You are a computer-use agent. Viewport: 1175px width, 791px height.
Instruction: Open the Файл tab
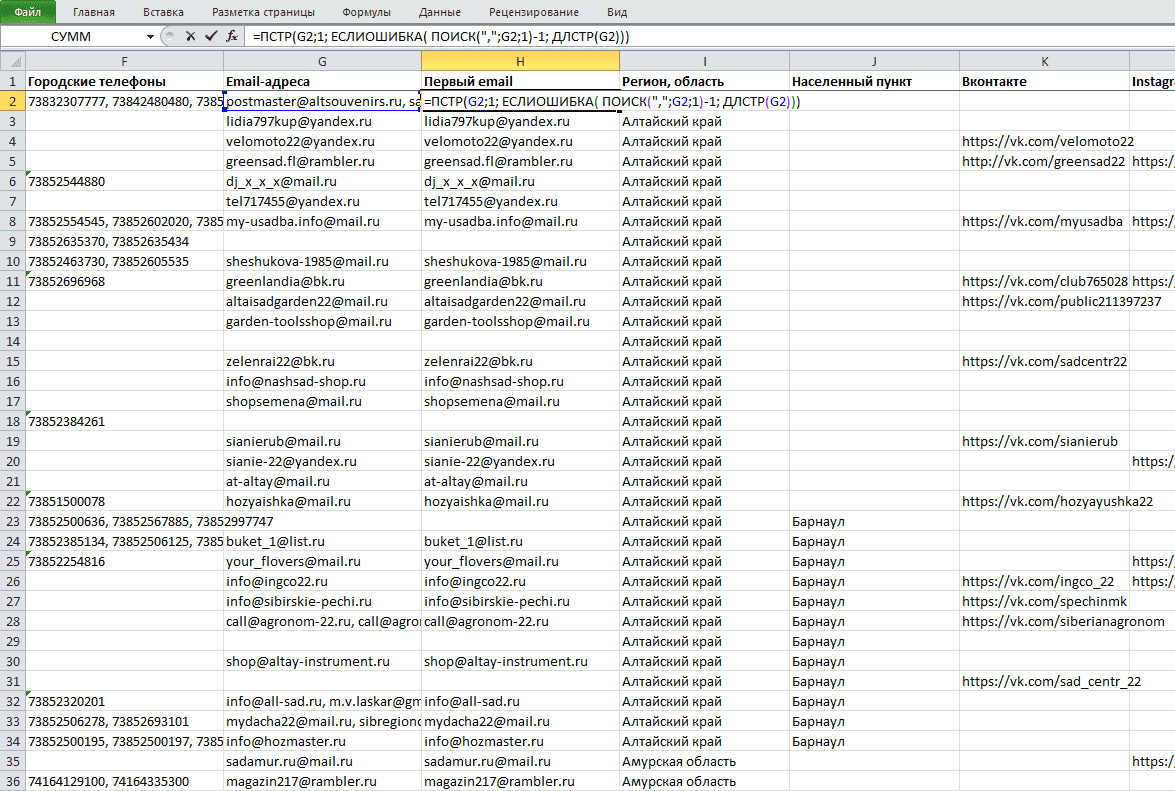click(28, 12)
